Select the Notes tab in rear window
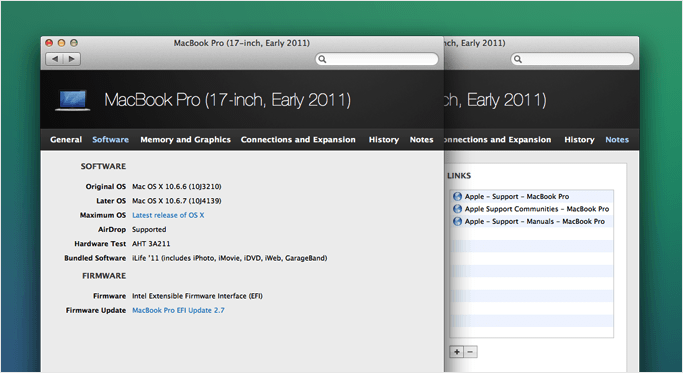Viewport: 683px width, 373px height. click(x=617, y=139)
